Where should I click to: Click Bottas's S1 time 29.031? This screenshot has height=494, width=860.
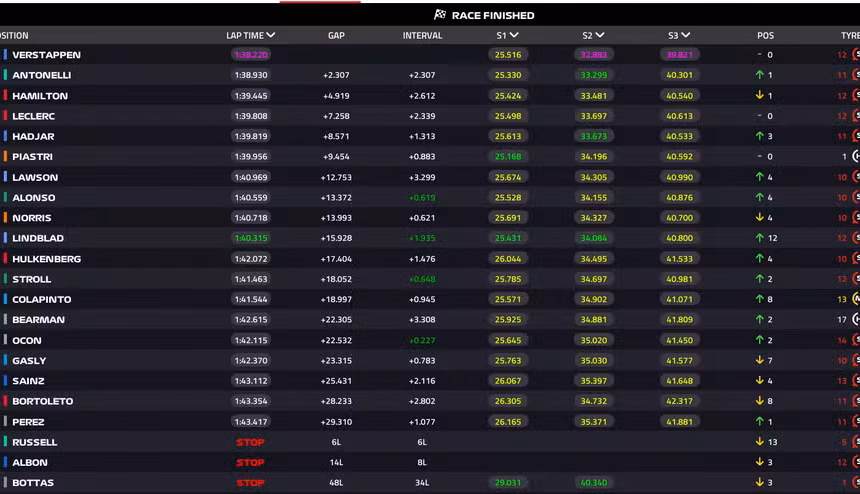pos(508,482)
